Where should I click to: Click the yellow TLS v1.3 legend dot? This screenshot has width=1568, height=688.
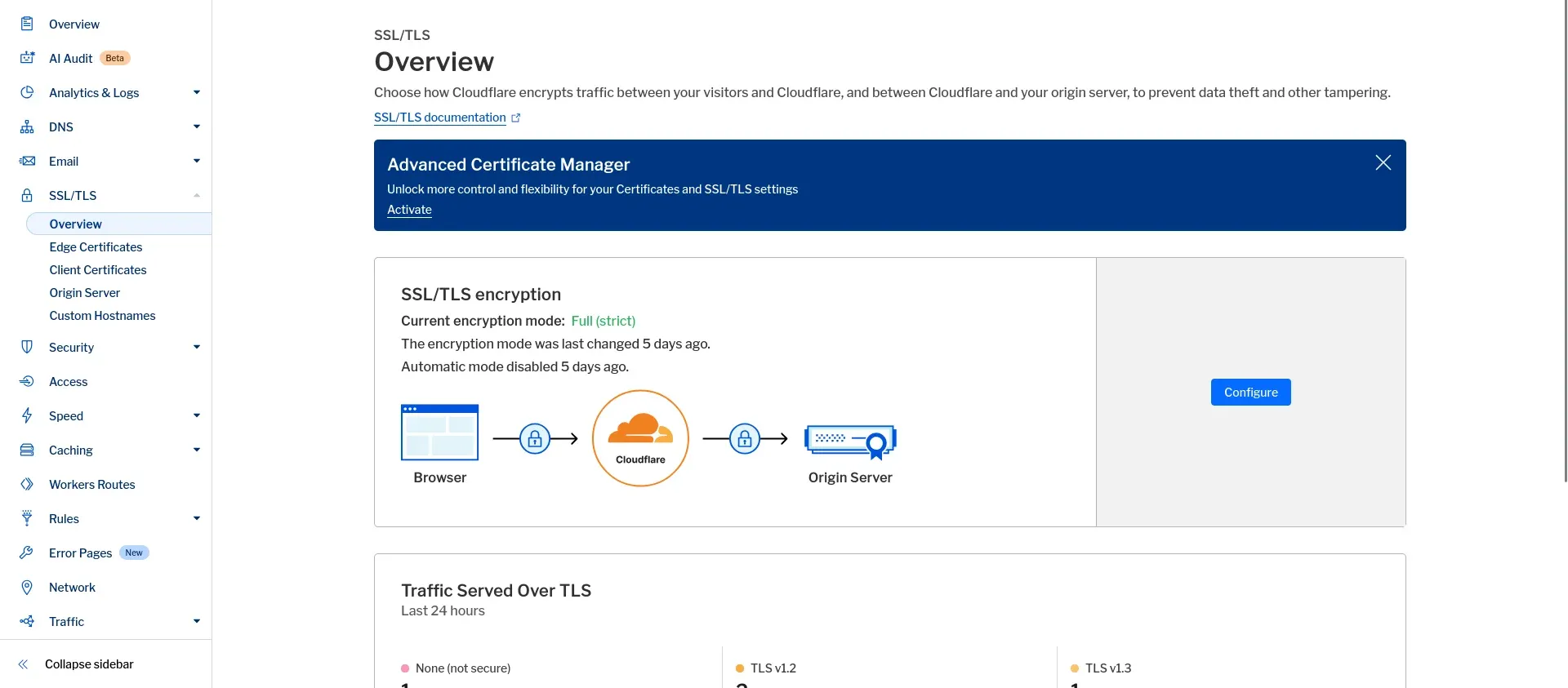[x=1075, y=668]
